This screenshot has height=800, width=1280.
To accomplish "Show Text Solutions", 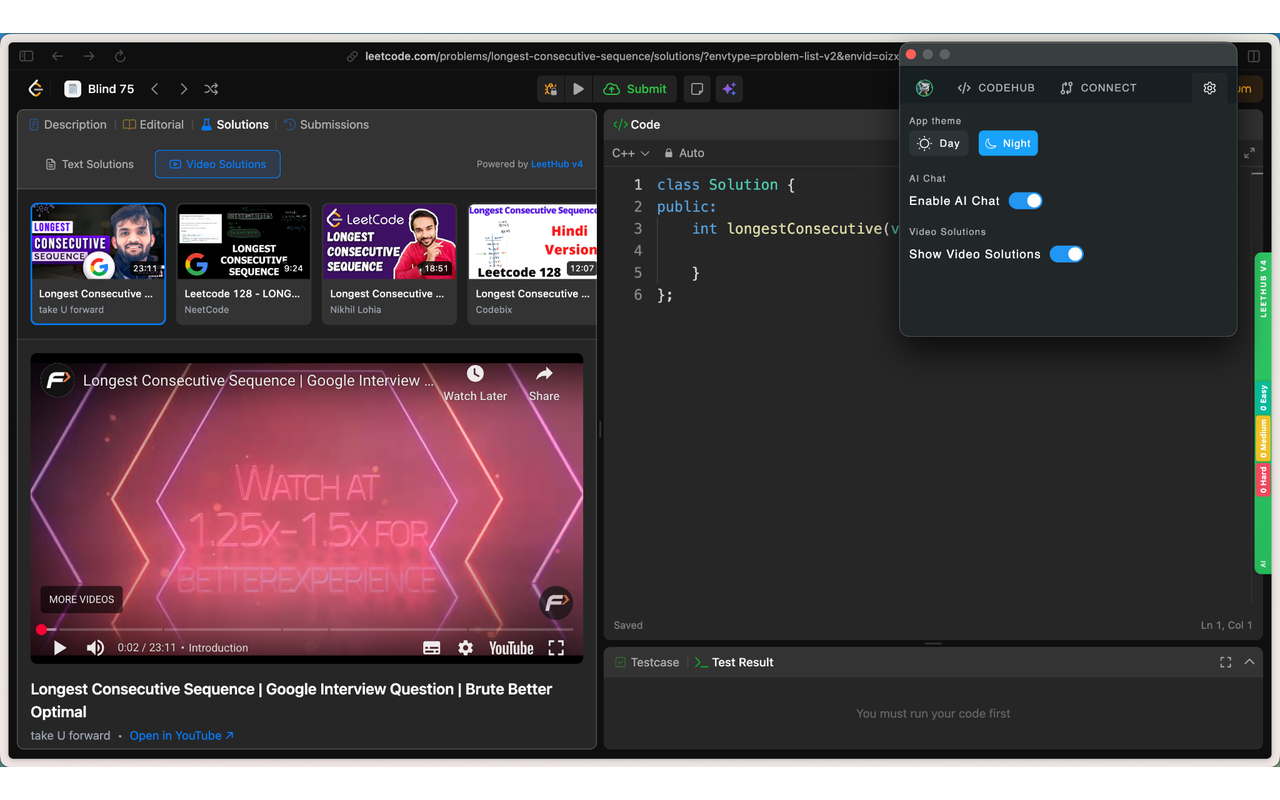I will [90, 164].
